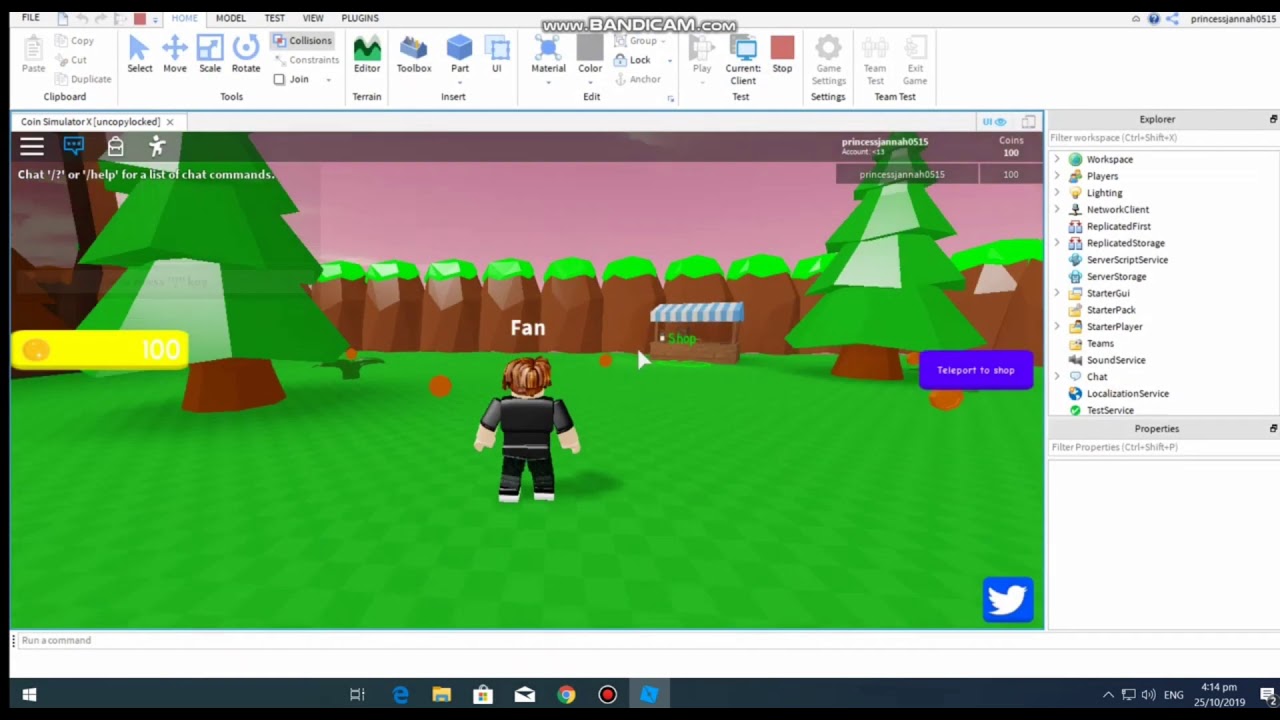Screen dimensions: 1280x720
Task: Click the Teleport to shop button
Action: click(976, 370)
